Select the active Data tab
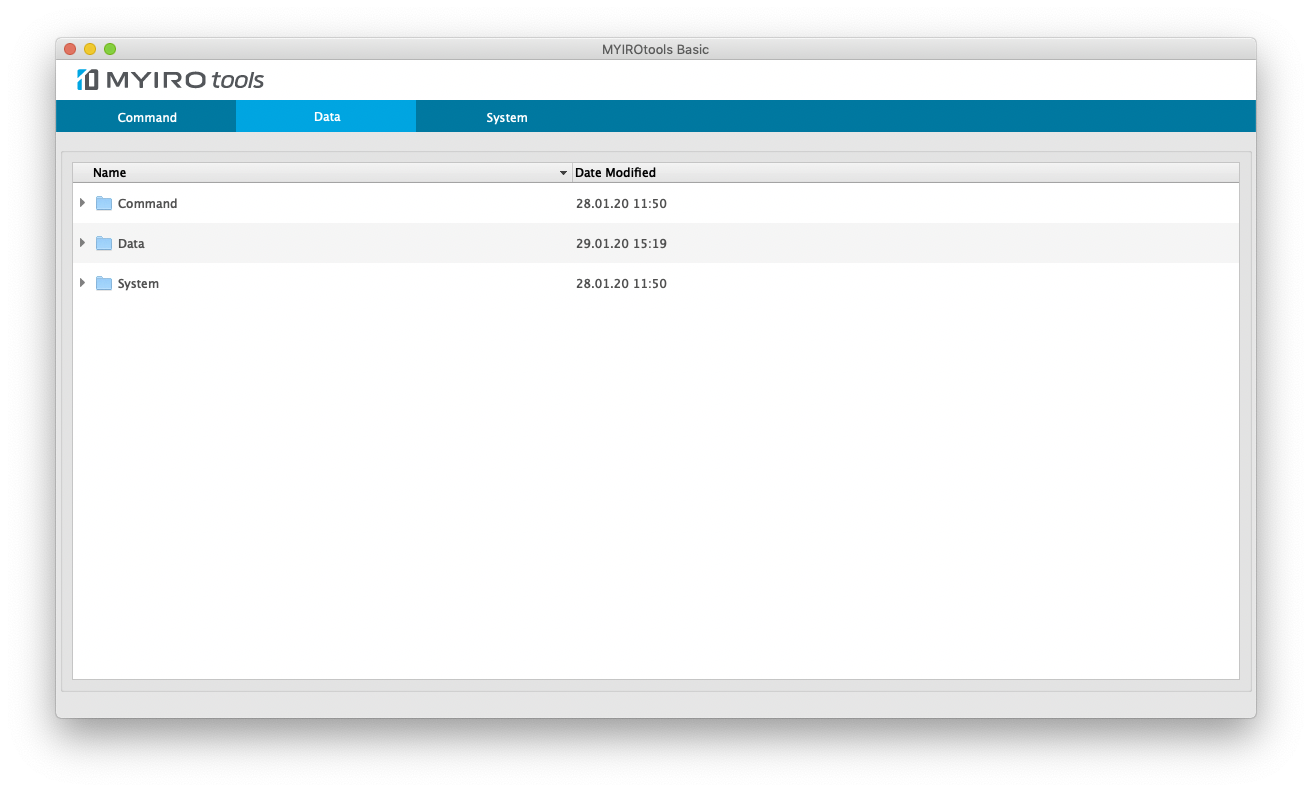 [x=326, y=117]
